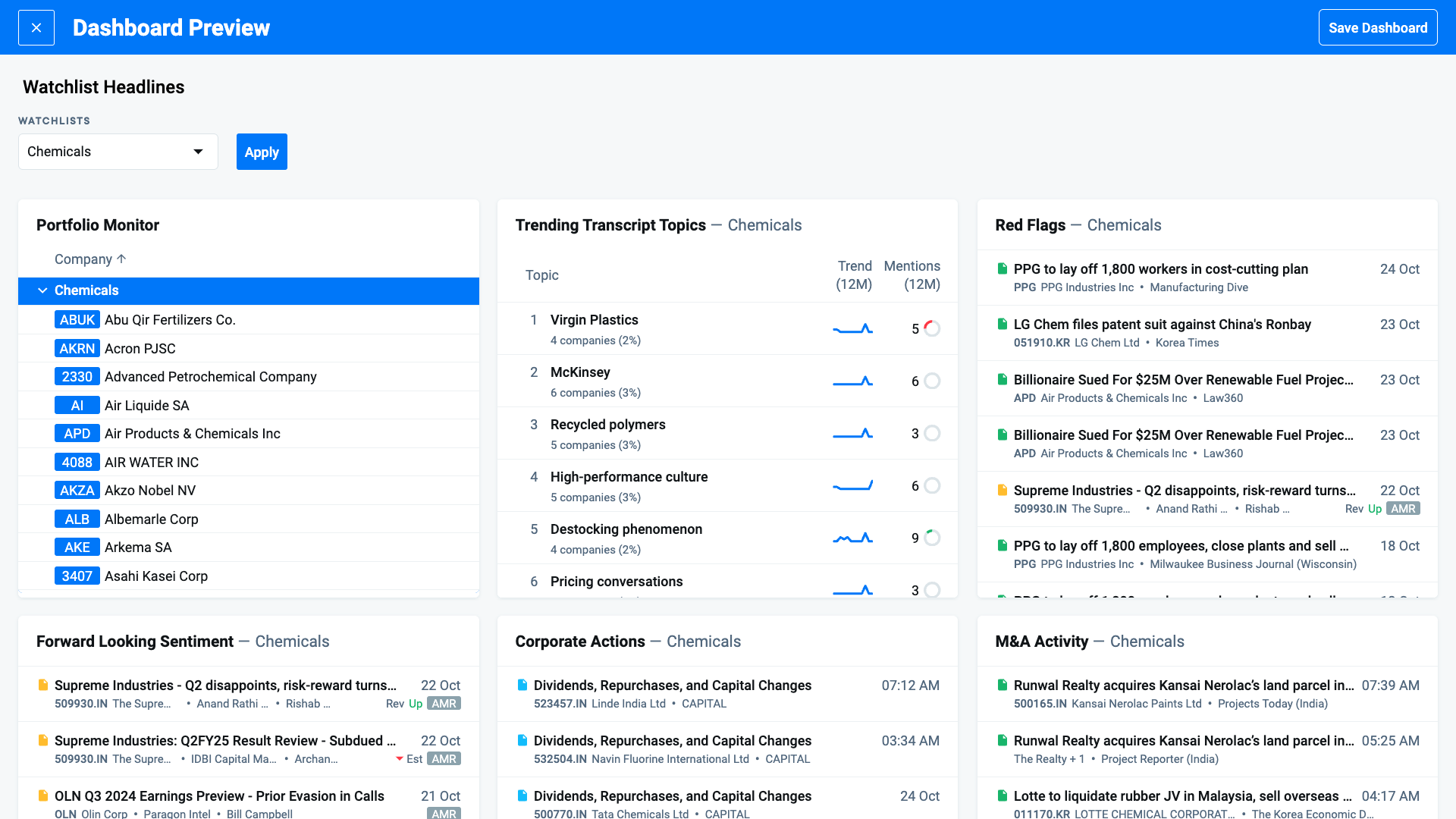Click Destocking phenomenon trend sparkline

[852, 538]
